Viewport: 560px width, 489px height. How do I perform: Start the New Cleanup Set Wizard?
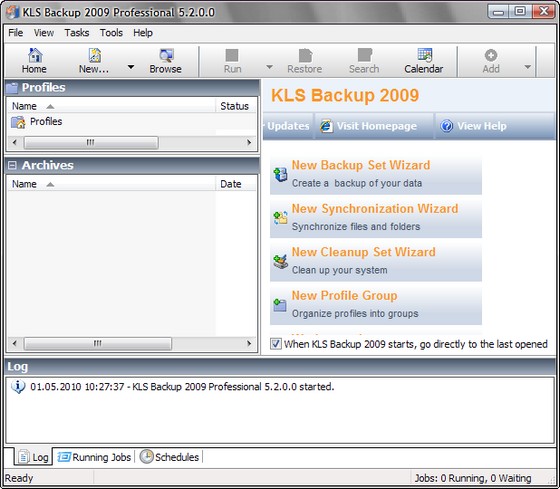point(376,261)
